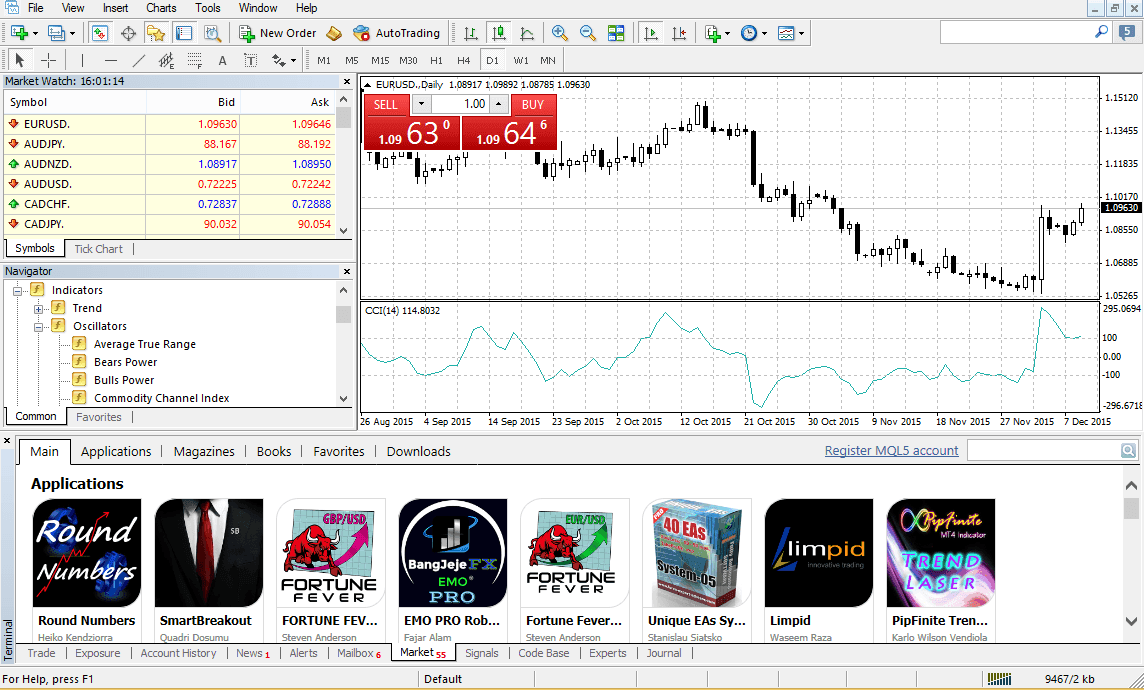The image size is (1144, 690).
Task: Toggle the Market Watch window icon
Action: tap(100, 33)
